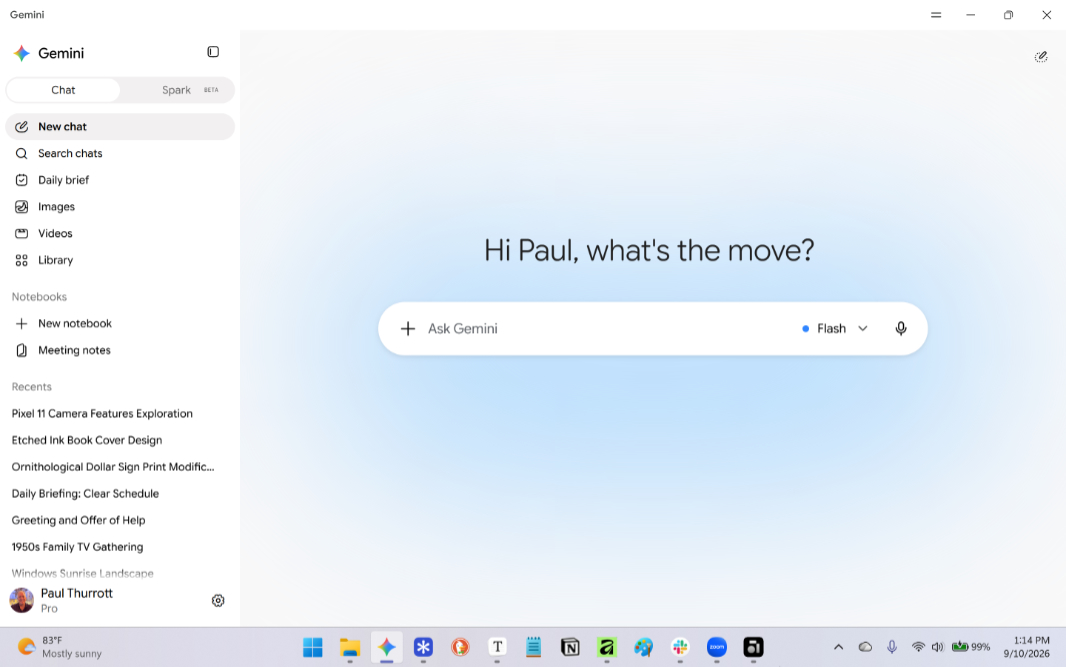Open Notion from the taskbar
The height and width of the screenshot is (667, 1066).
(x=570, y=647)
